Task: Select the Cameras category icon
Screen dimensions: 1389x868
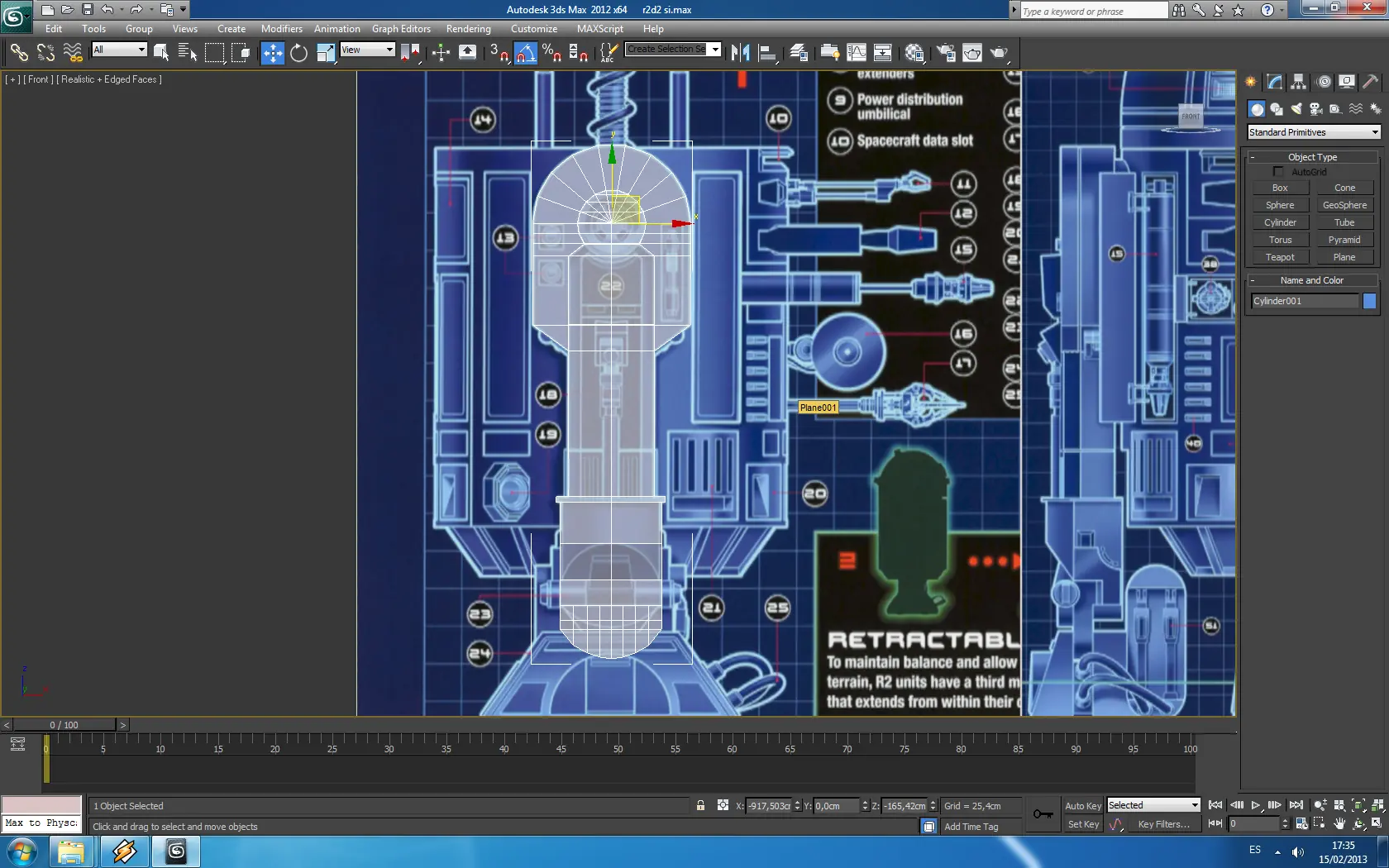Action: click(x=1316, y=109)
